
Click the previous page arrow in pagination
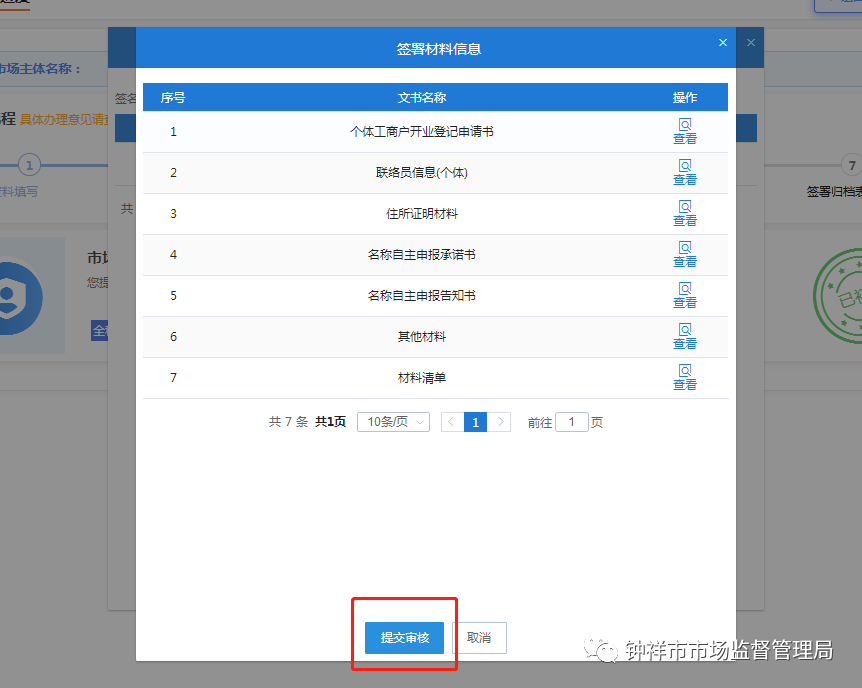coord(452,421)
